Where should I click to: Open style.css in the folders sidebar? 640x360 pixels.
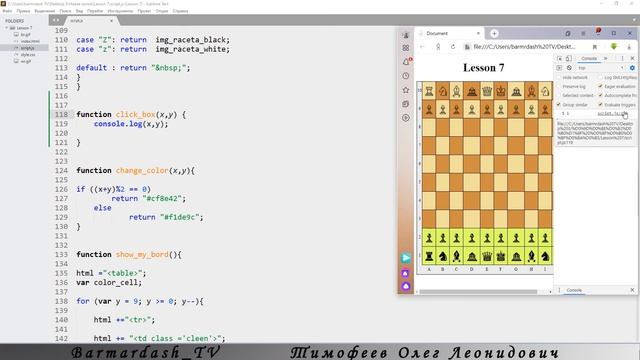(28, 55)
